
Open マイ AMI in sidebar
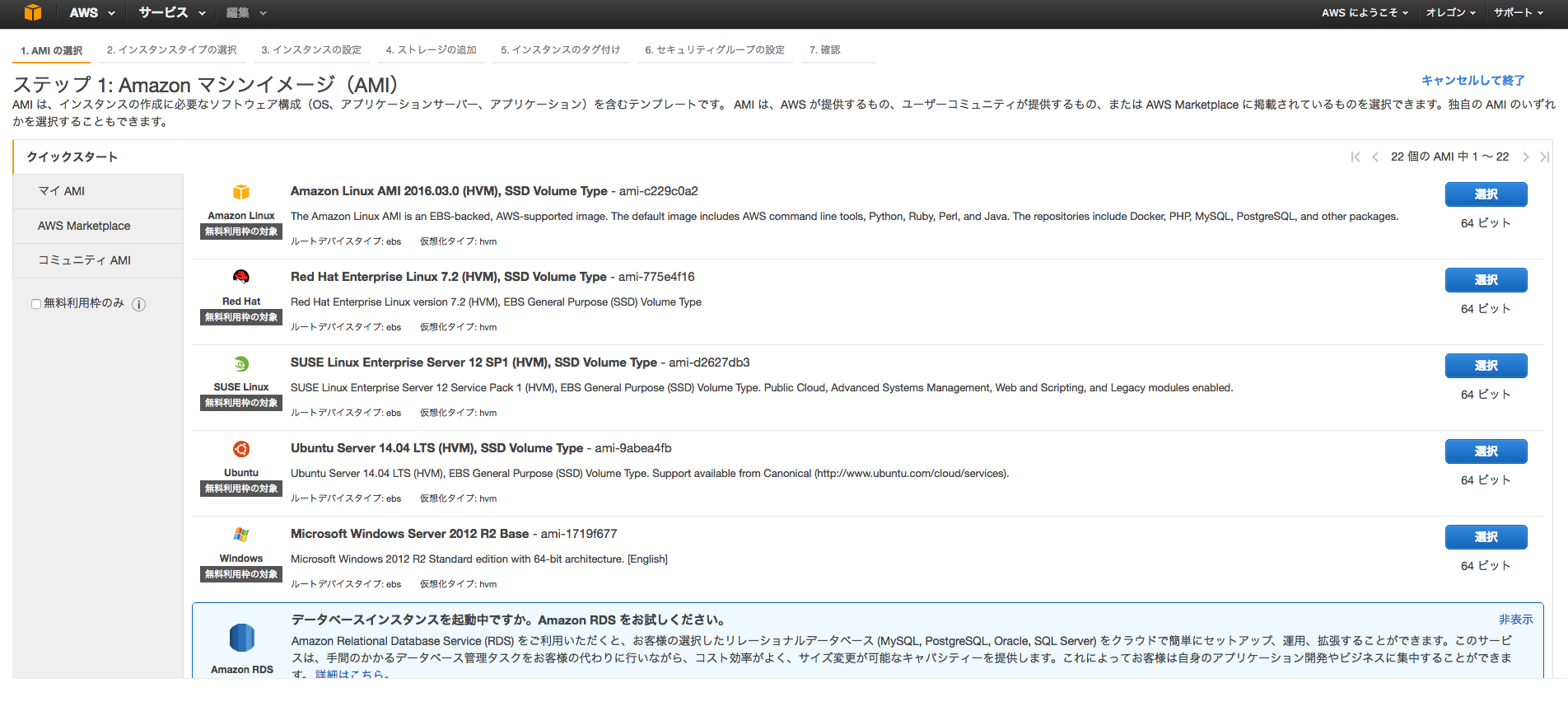[98, 191]
